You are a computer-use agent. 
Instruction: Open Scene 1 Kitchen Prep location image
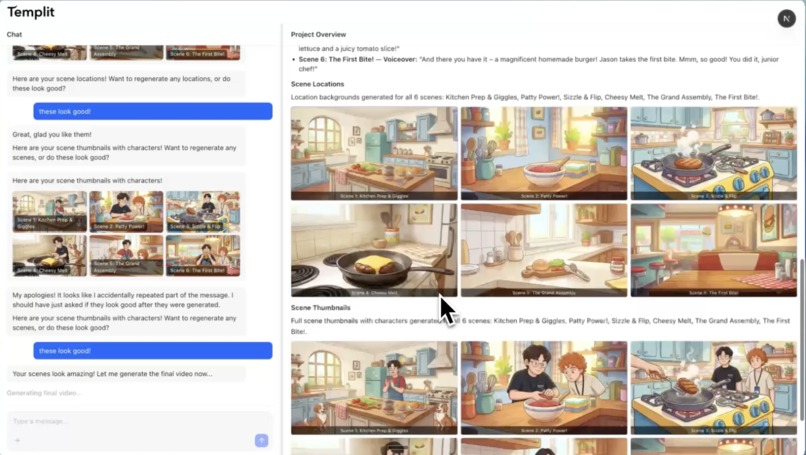374,153
